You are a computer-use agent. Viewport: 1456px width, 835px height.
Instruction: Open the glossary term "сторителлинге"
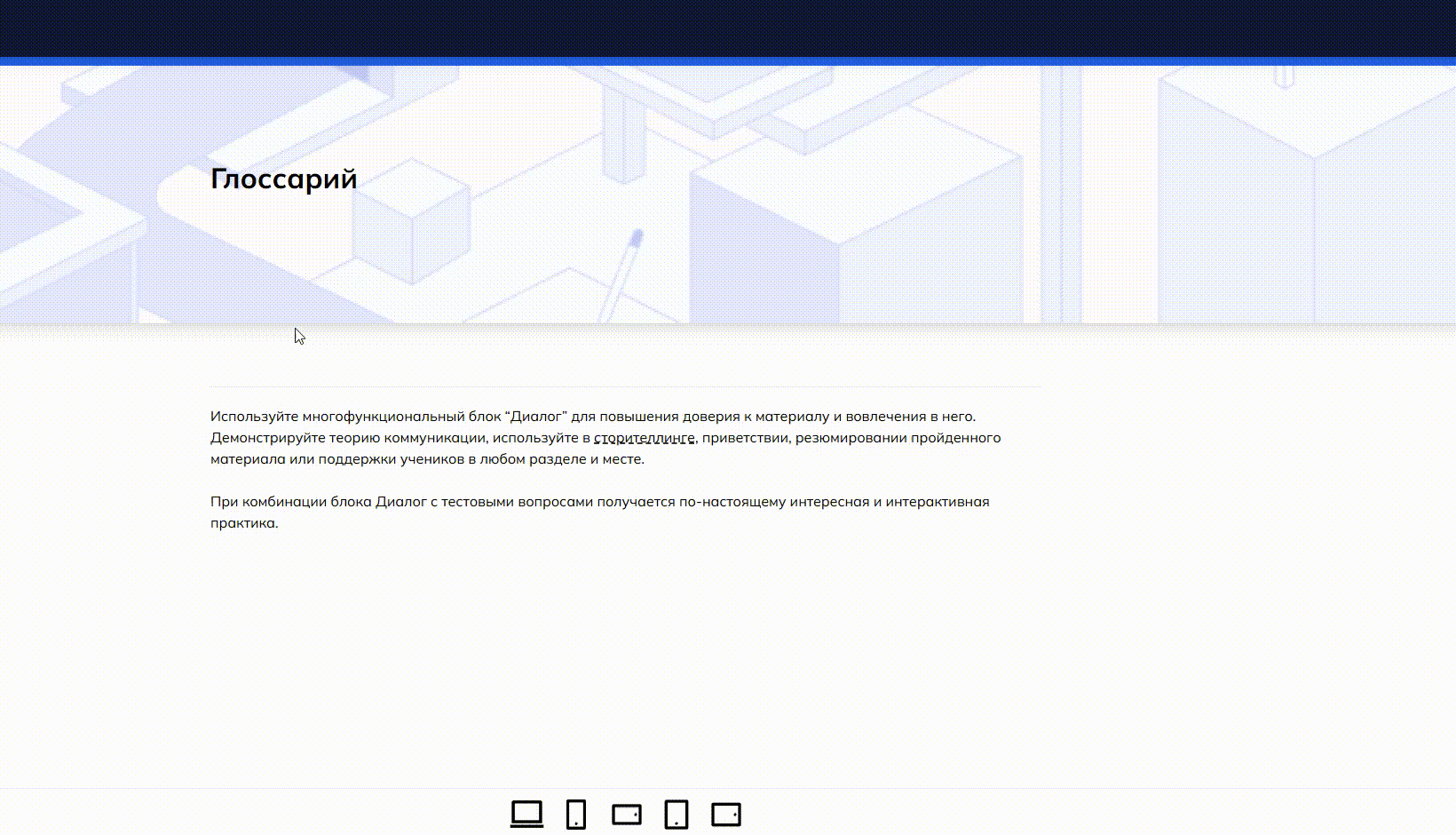pos(645,438)
